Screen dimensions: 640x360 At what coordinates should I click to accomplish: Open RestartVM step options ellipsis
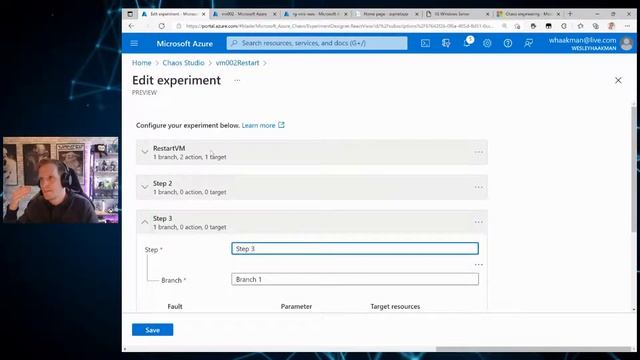click(x=479, y=152)
